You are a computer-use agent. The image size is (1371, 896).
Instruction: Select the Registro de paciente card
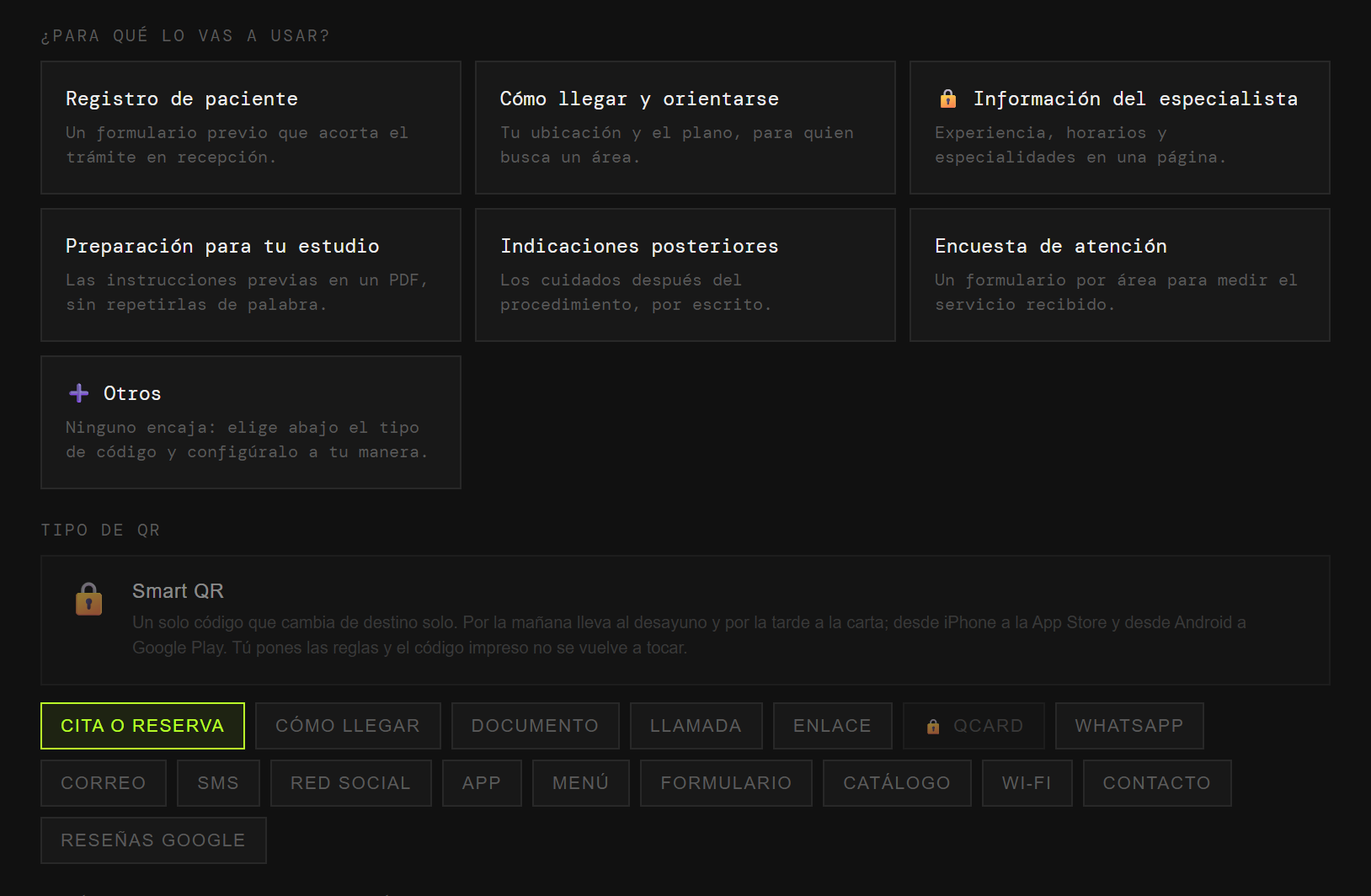(251, 127)
